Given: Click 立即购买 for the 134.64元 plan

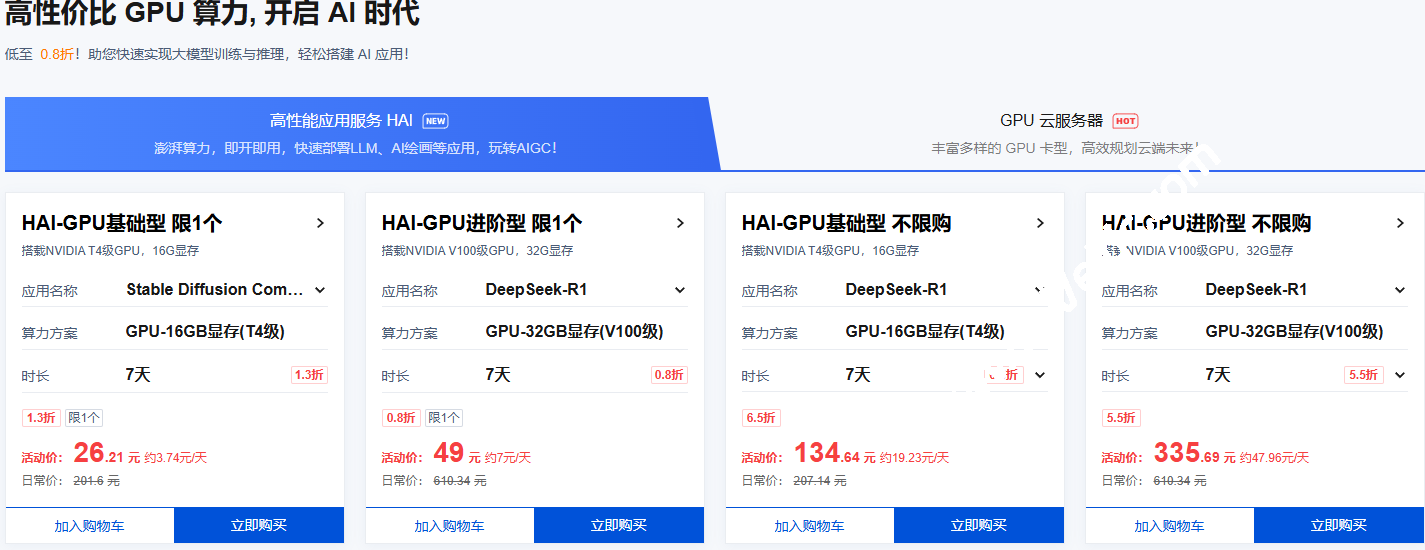Looking at the screenshot, I should click(979, 525).
